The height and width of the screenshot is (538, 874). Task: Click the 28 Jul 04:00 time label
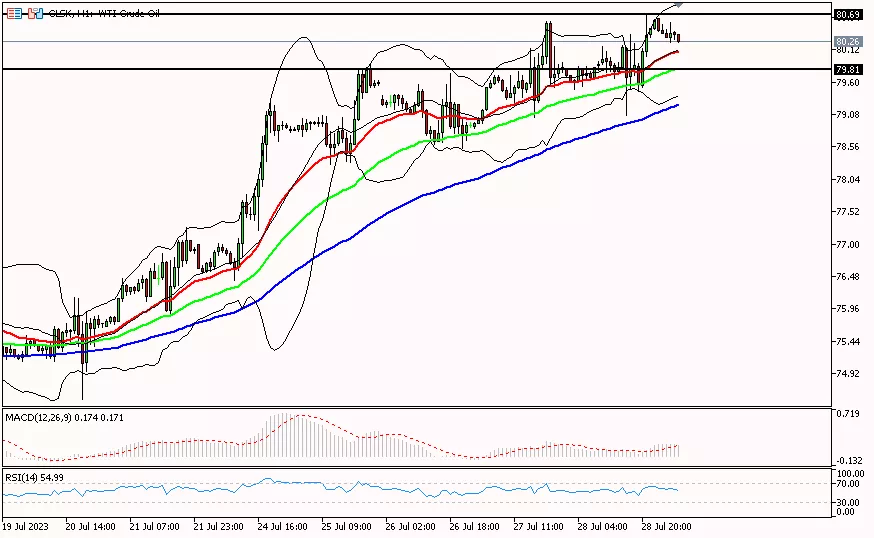coord(603,526)
